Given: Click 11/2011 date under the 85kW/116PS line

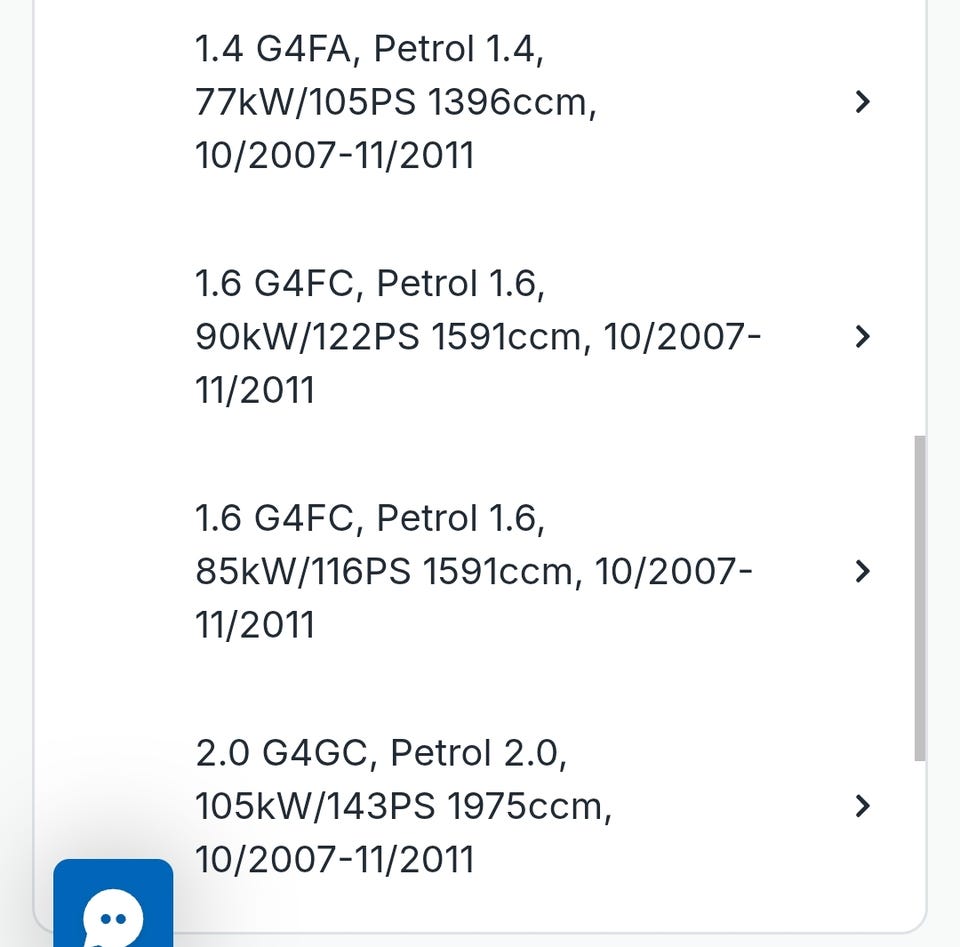Looking at the screenshot, I should [255, 625].
